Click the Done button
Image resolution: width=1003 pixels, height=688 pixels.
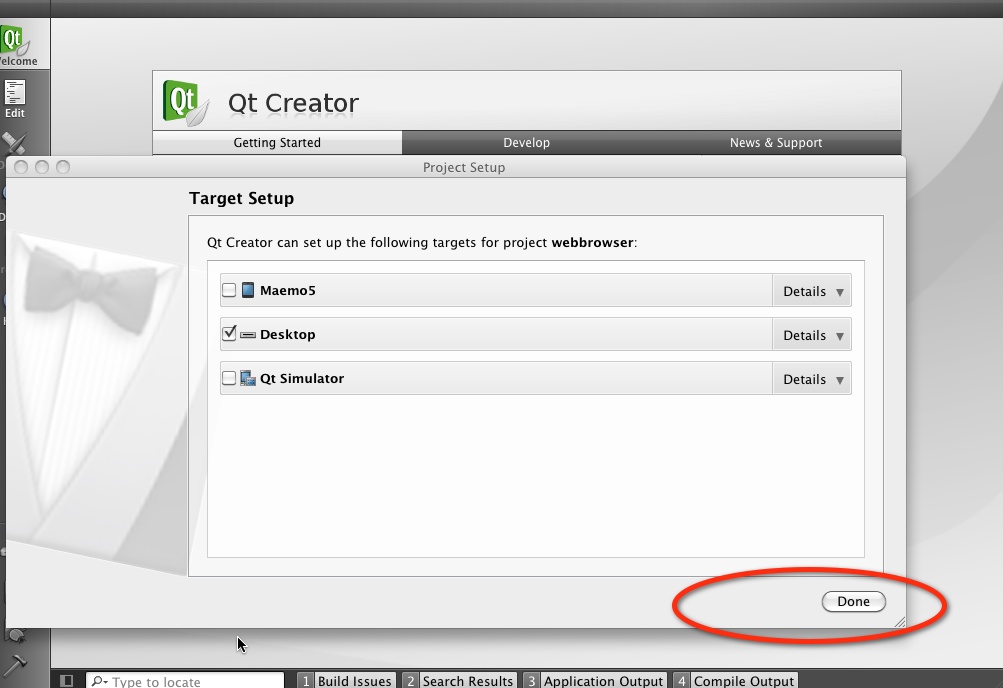(x=853, y=601)
